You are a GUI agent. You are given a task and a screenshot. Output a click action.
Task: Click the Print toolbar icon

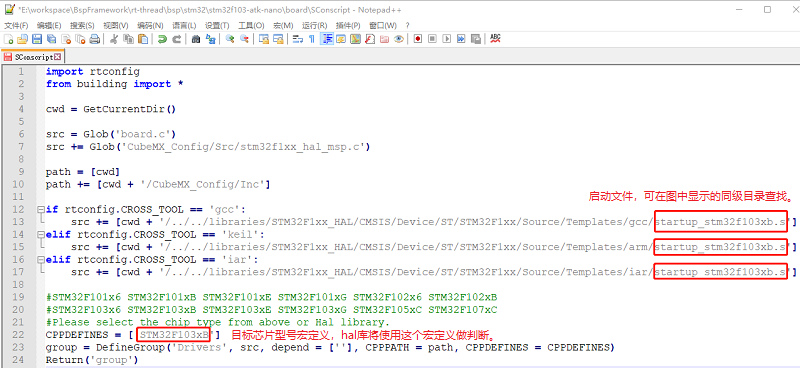coord(94,39)
